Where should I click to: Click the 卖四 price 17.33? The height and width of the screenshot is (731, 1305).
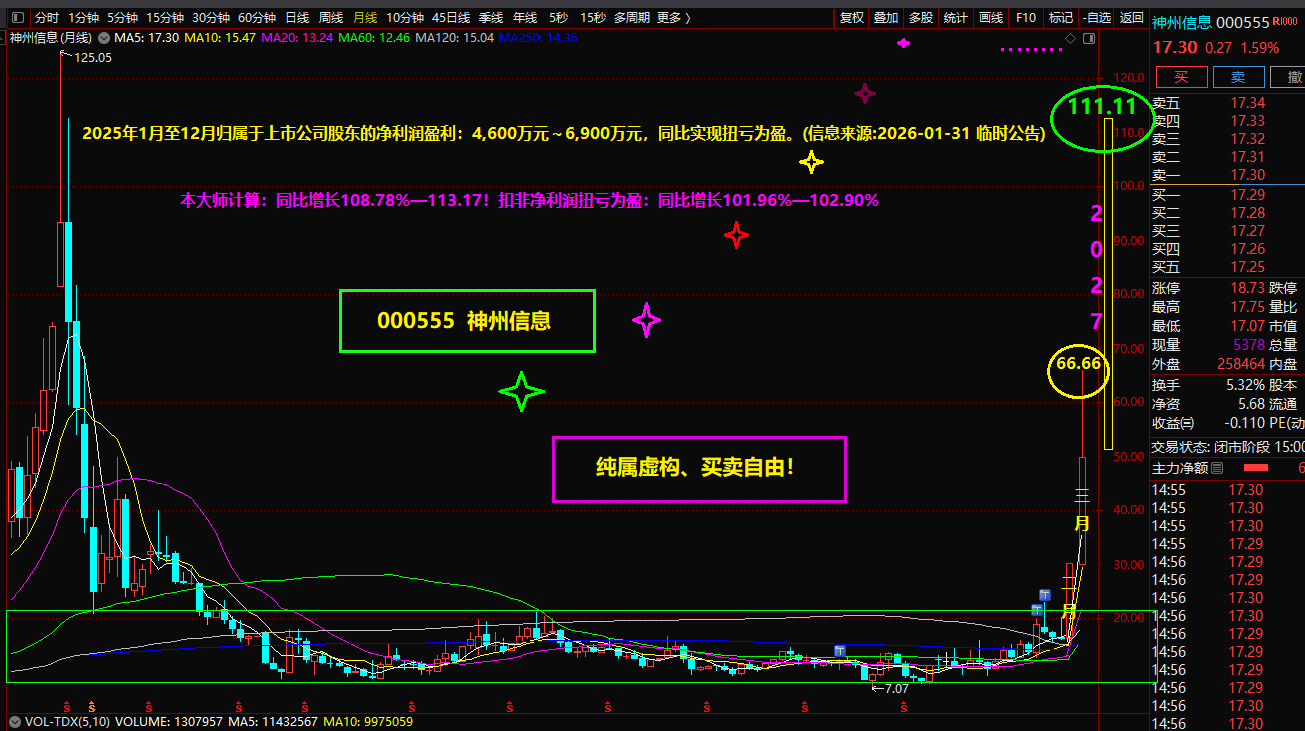1247,121
